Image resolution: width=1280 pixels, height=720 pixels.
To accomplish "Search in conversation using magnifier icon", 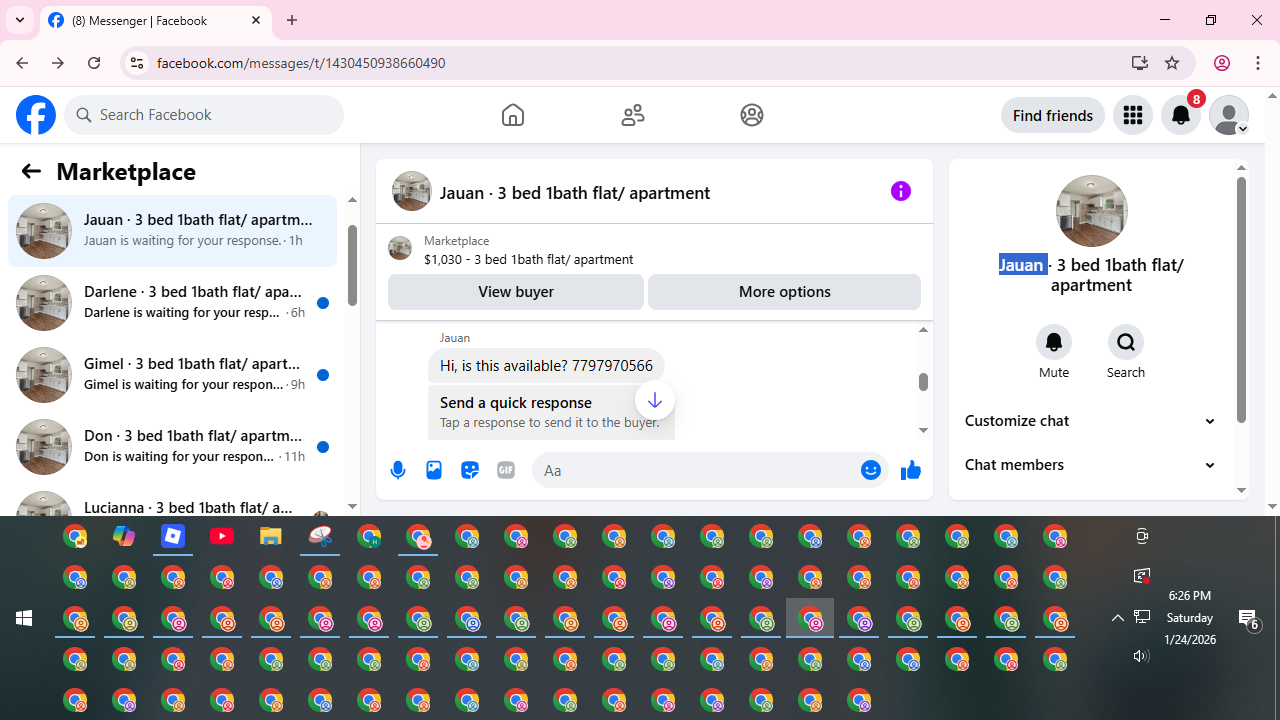I will 1126,342.
